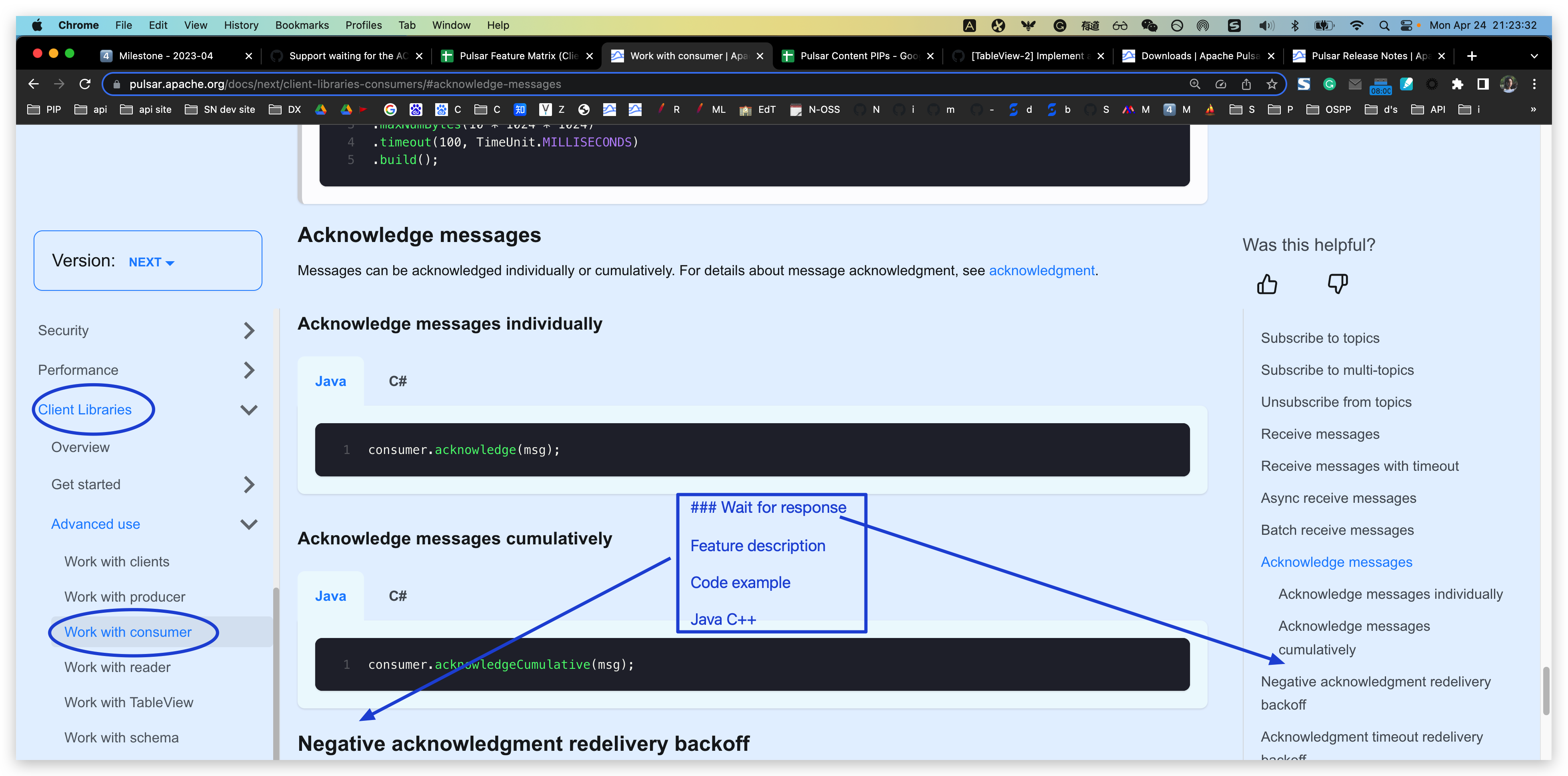Viewport: 1568px width, 776px height.
Task: Reload the page with refresh icon
Action: (x=85, y=84)
